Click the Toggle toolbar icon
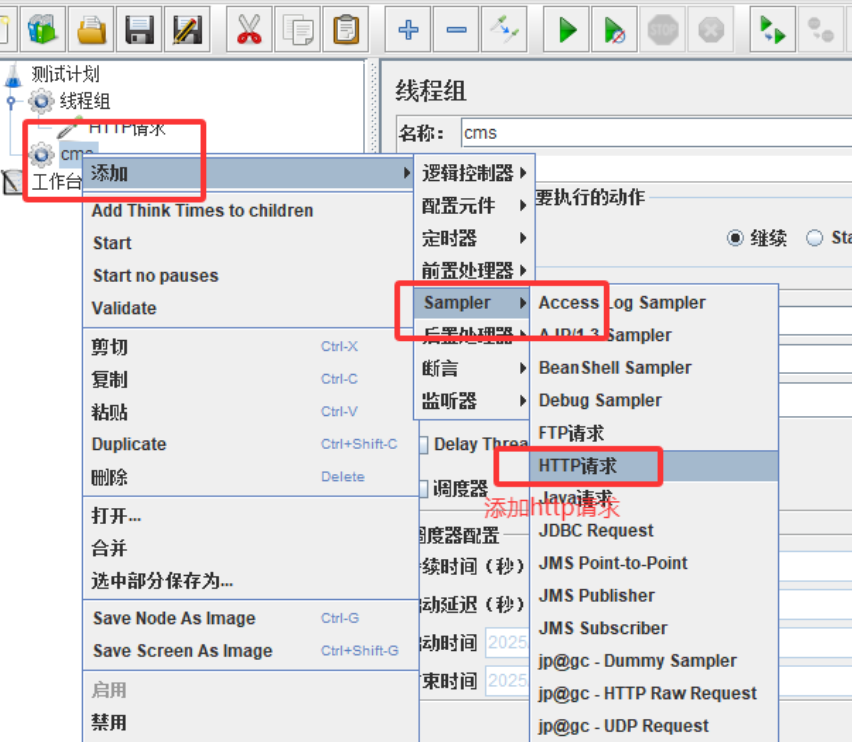This screenshot has height=742, width=852. 504,29
